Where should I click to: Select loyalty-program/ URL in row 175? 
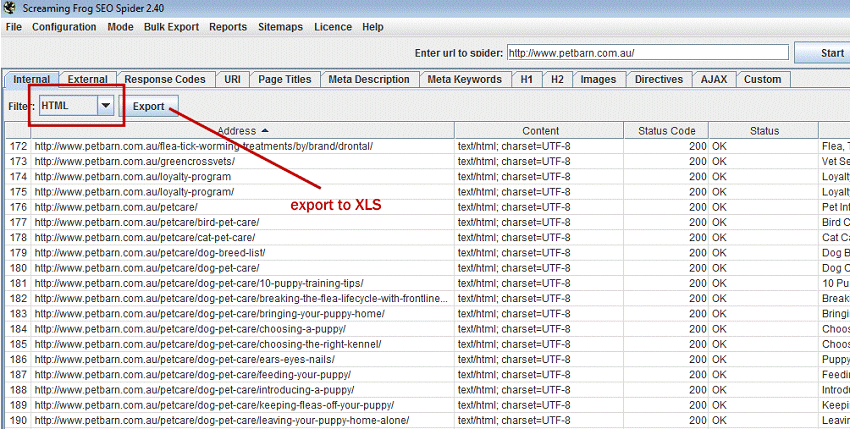point(134,192)
